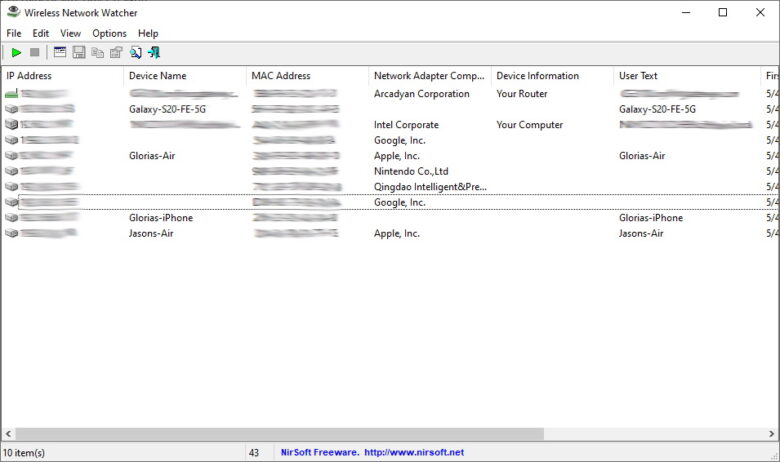Open the nirsoft.net link in status bar
Screen dimensions: 780x462
coord(414,452)
